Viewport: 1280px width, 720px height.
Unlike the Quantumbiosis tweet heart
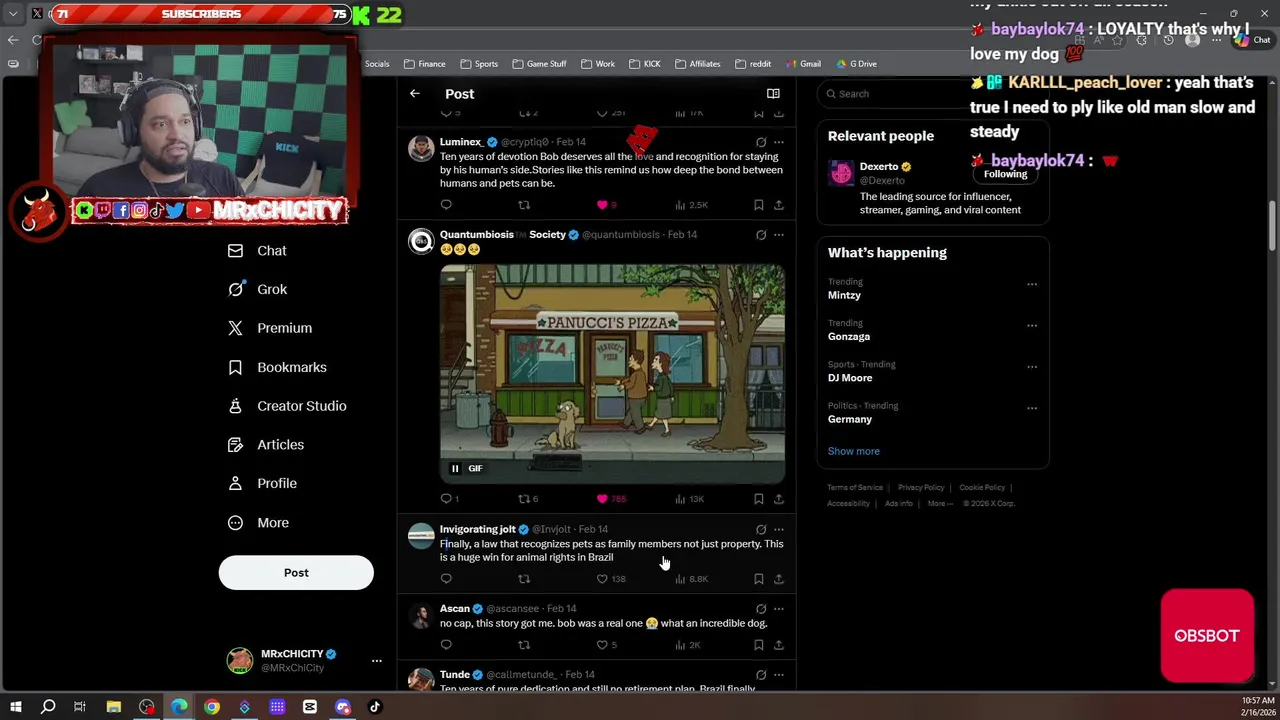point(602,499)
